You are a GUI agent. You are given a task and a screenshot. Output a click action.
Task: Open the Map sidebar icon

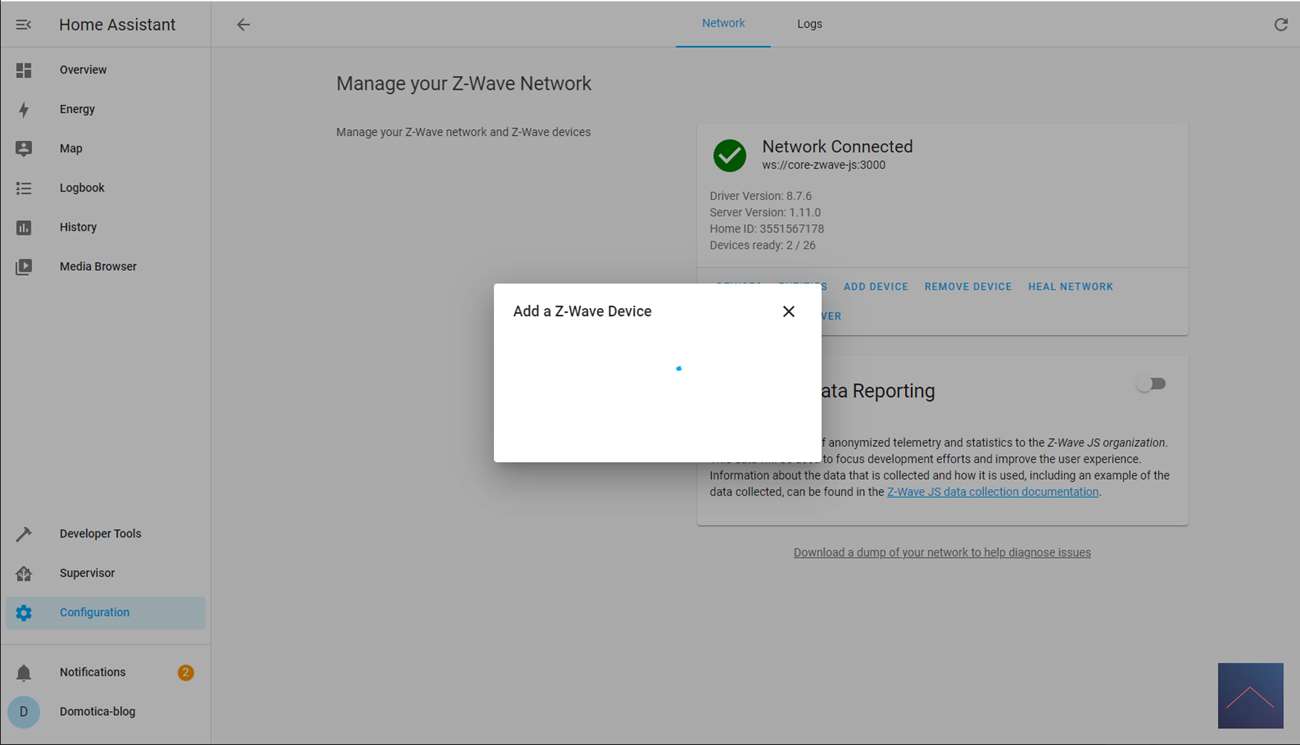[x=24, y=148]
